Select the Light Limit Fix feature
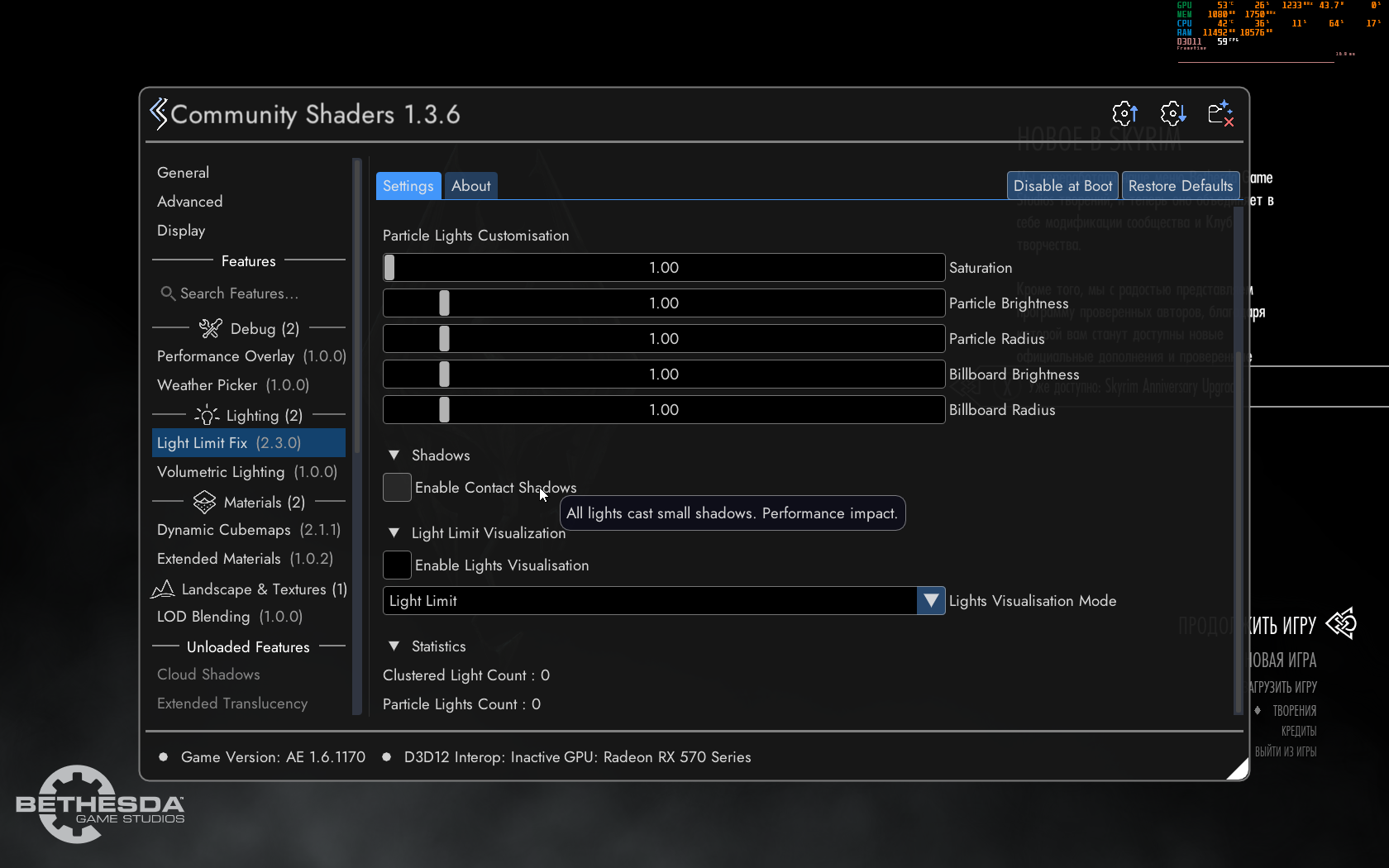 (x=250, y=443)
